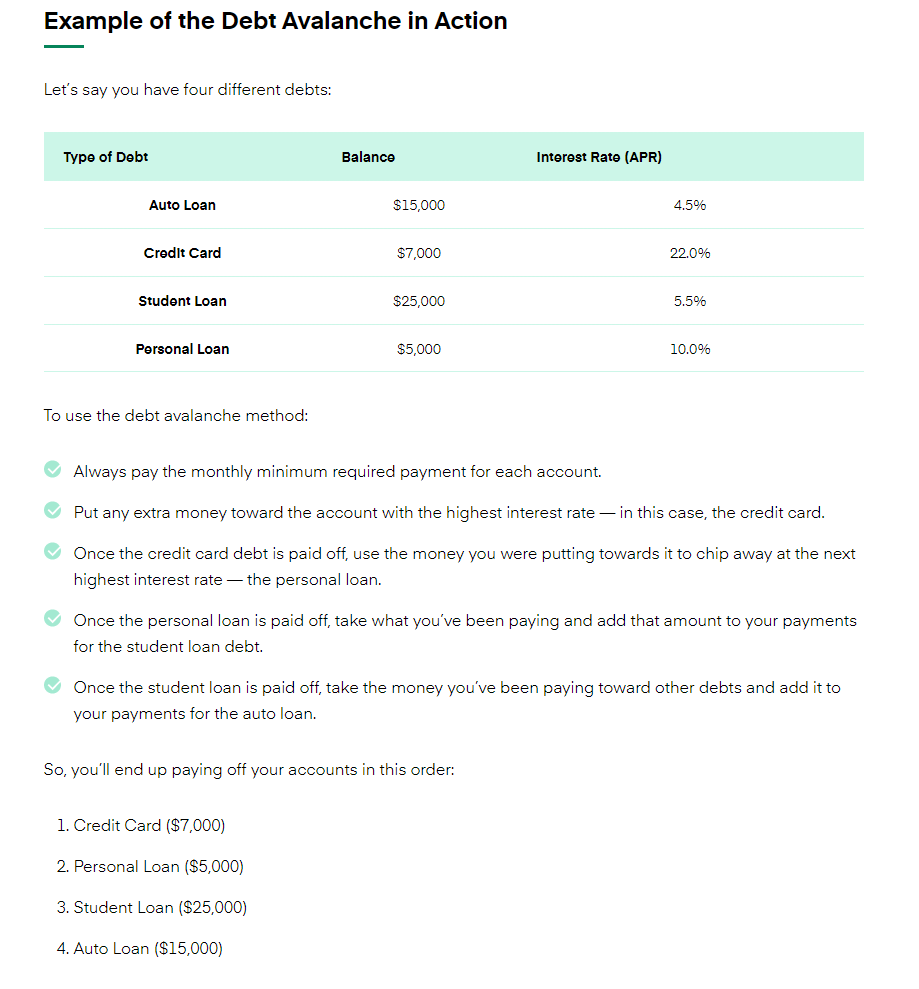Click the "Interest Rate (APR)" column header
This screenshot has height=989, width=919.
[599, 157]
